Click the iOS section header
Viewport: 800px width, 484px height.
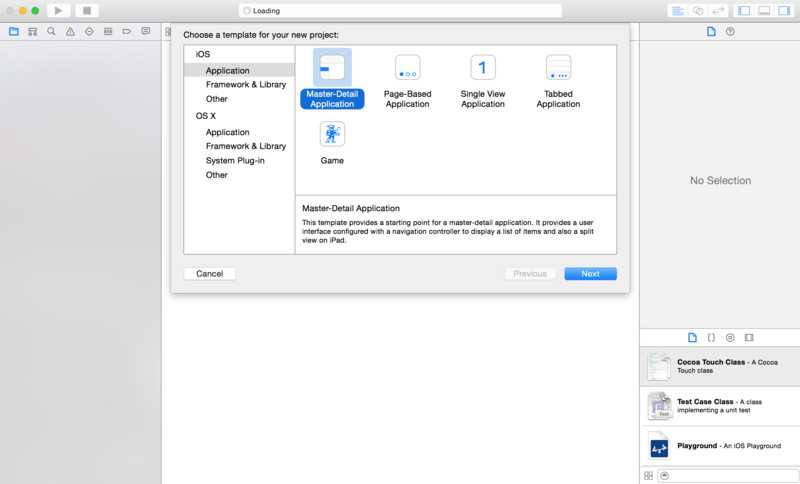(x=203, y=54)
